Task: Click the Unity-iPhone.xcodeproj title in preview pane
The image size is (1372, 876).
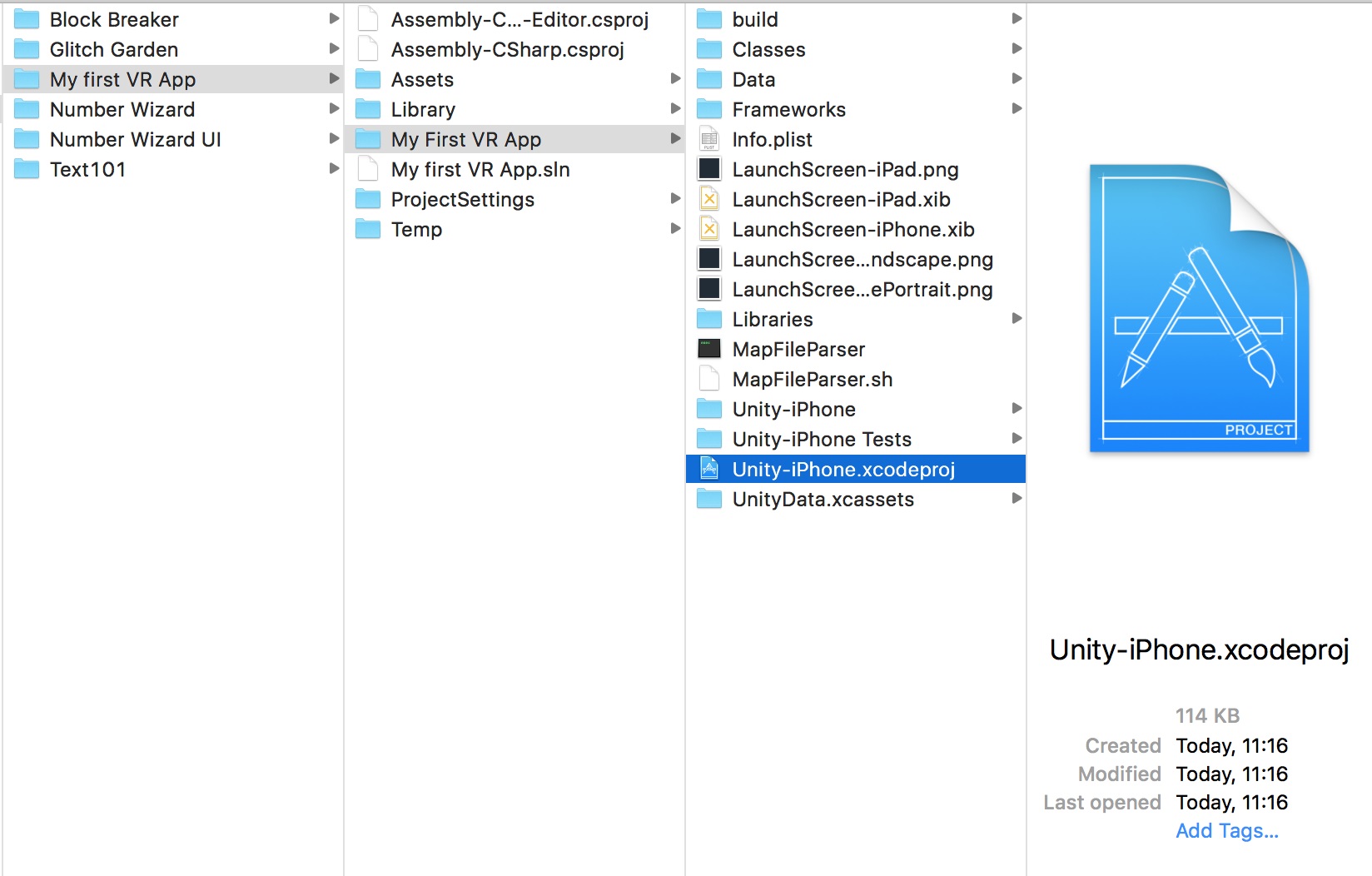Action: point(1199,650)
